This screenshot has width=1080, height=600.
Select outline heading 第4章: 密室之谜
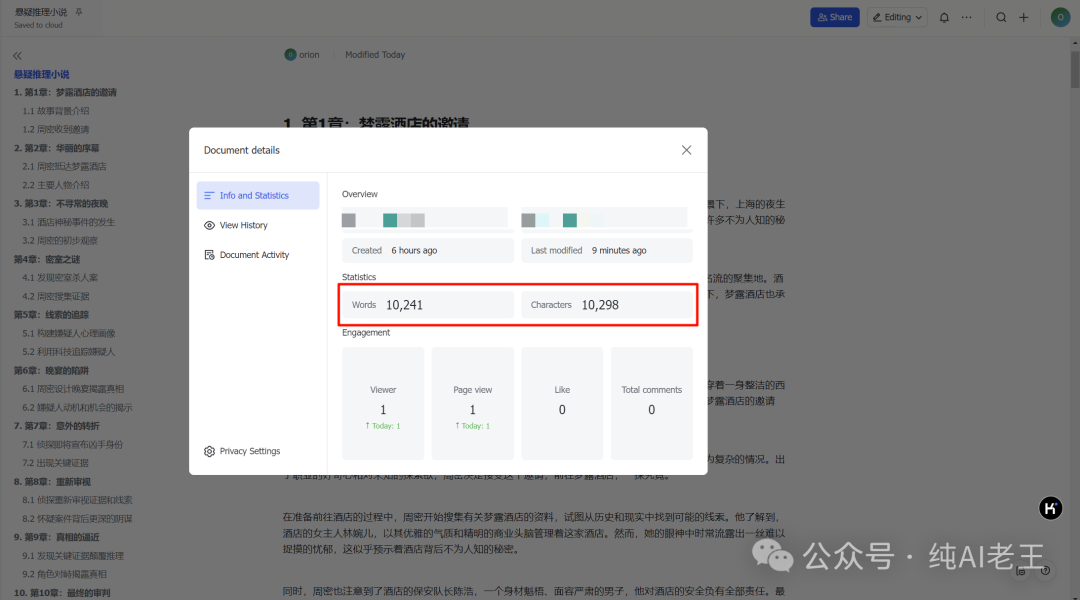(49, 259)
